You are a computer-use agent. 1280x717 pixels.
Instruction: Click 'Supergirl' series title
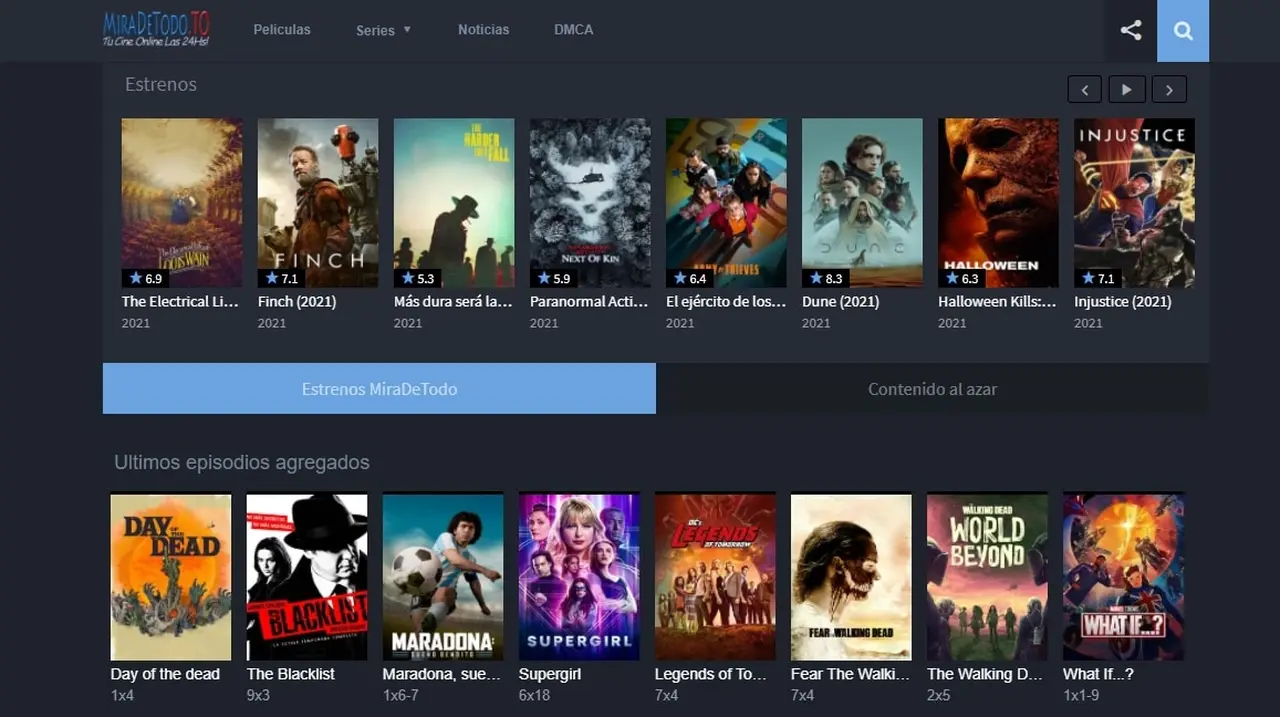pyautogui.click(x=550, y=674)
